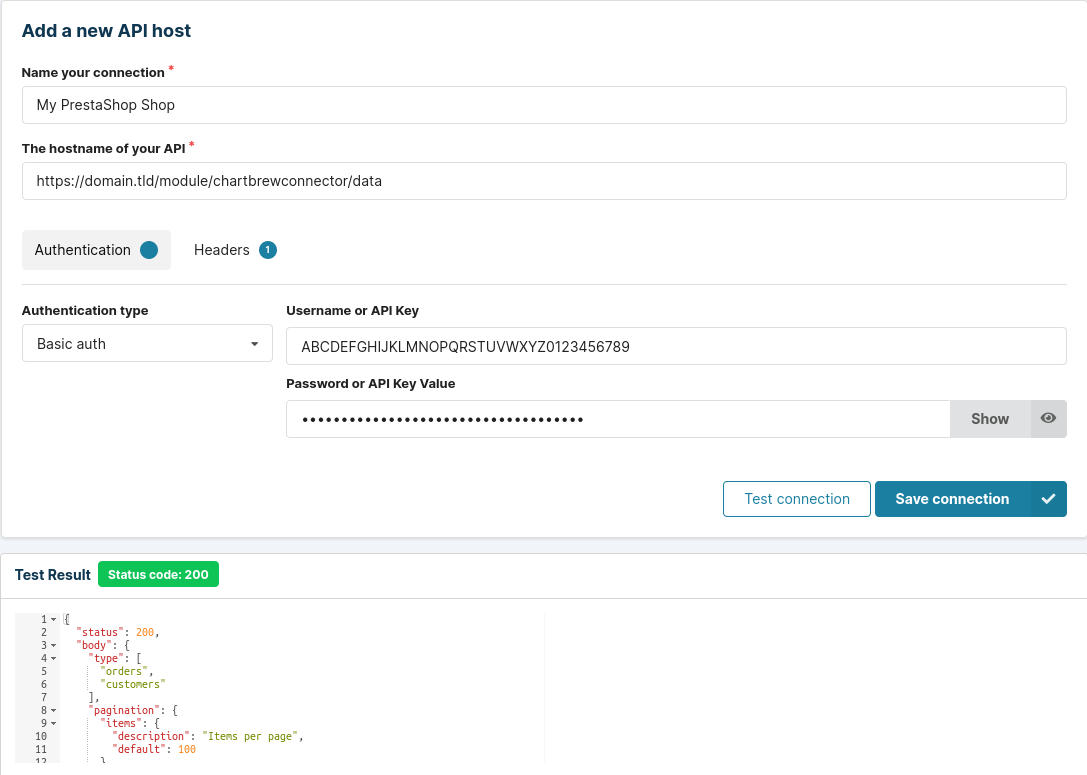Reveal the password using the eye icon
The height and width of the screenshot is (775, 1087).
click(1048, 418)
